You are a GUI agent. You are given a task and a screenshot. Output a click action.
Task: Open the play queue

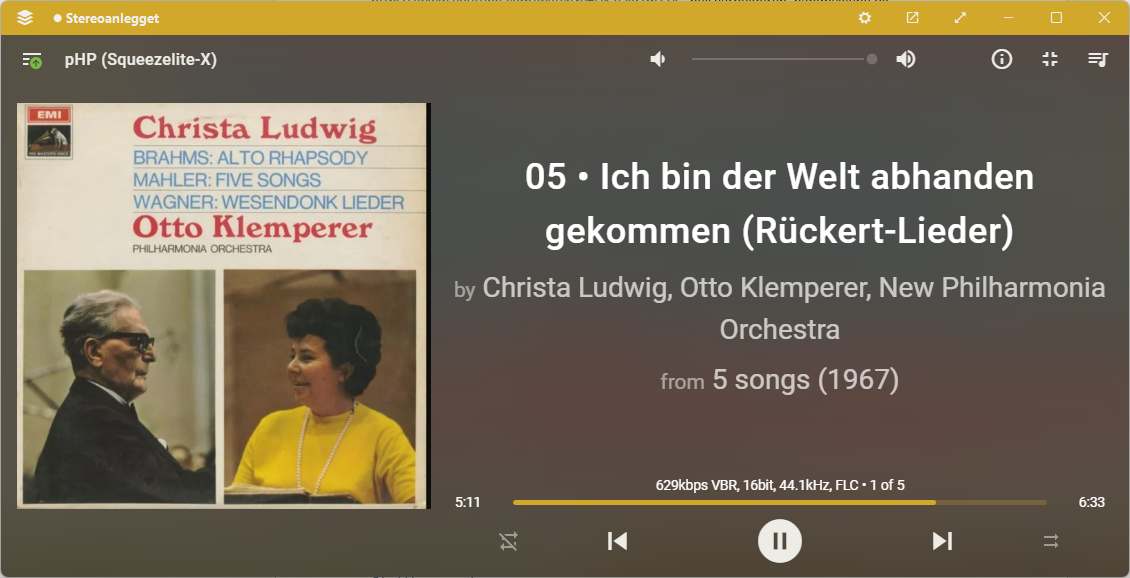pyautogui.click(x=1098, y=59)
